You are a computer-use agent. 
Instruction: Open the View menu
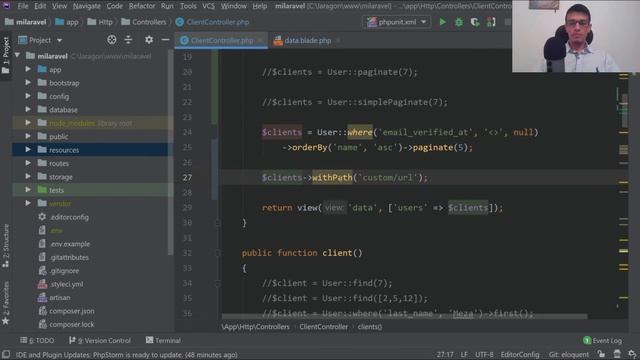coord(59,6)
